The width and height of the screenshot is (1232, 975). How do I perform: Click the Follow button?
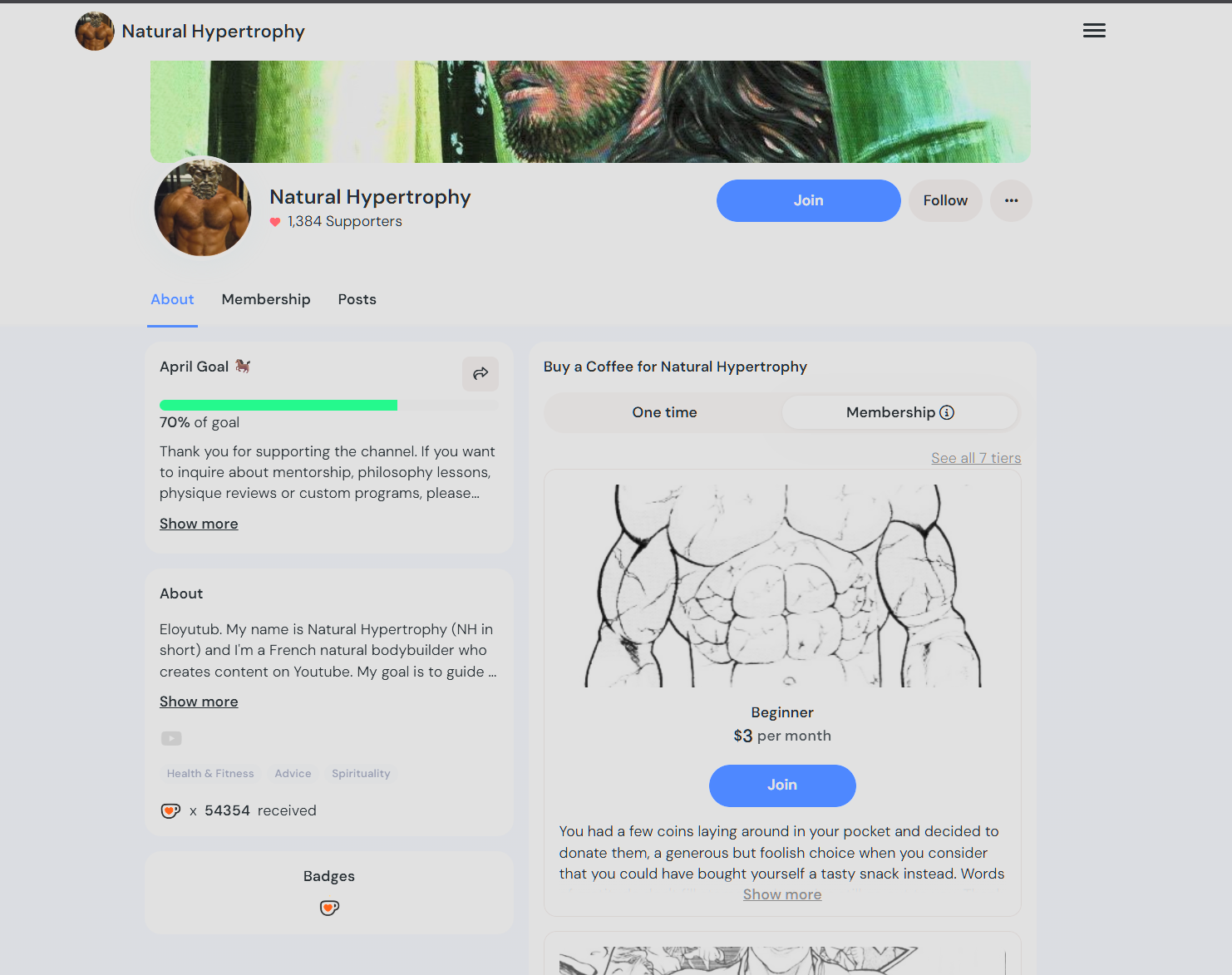[945, 200]
